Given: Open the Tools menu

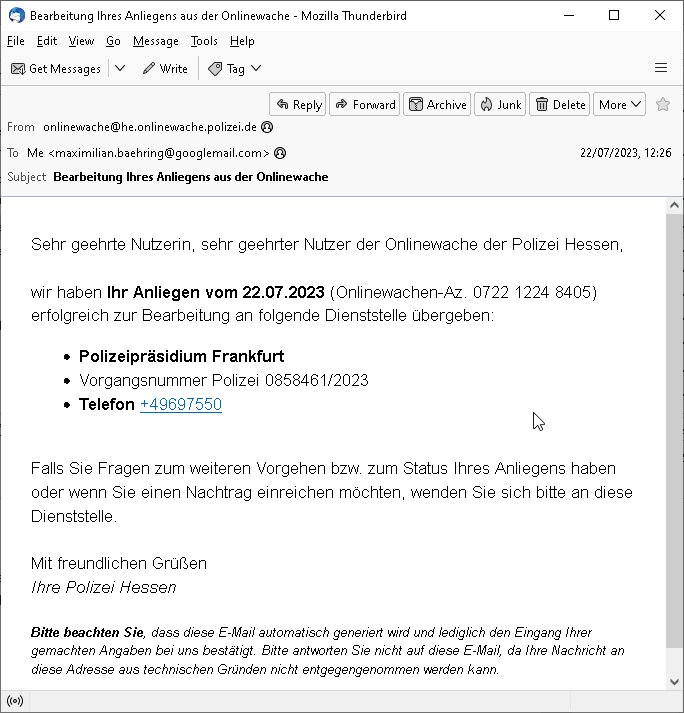Looking at the screenshot, I should pos(204,41).
